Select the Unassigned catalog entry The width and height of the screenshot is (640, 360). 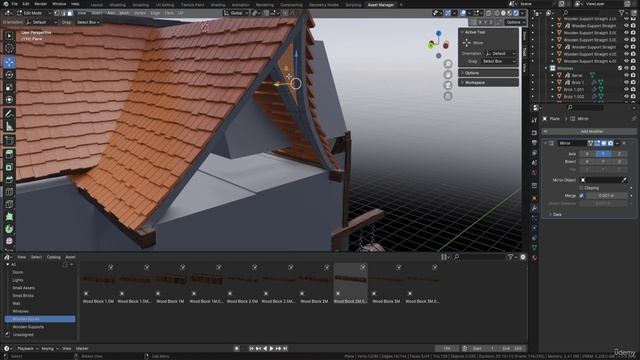[23, 335]
